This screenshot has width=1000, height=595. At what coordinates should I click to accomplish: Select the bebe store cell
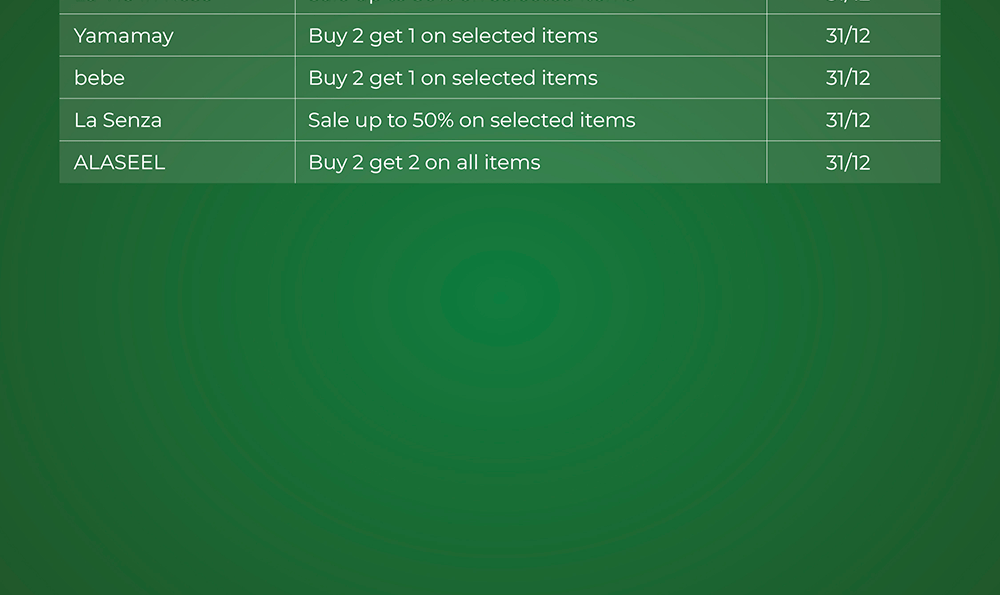pyautogui.click(x=99, y=78)
